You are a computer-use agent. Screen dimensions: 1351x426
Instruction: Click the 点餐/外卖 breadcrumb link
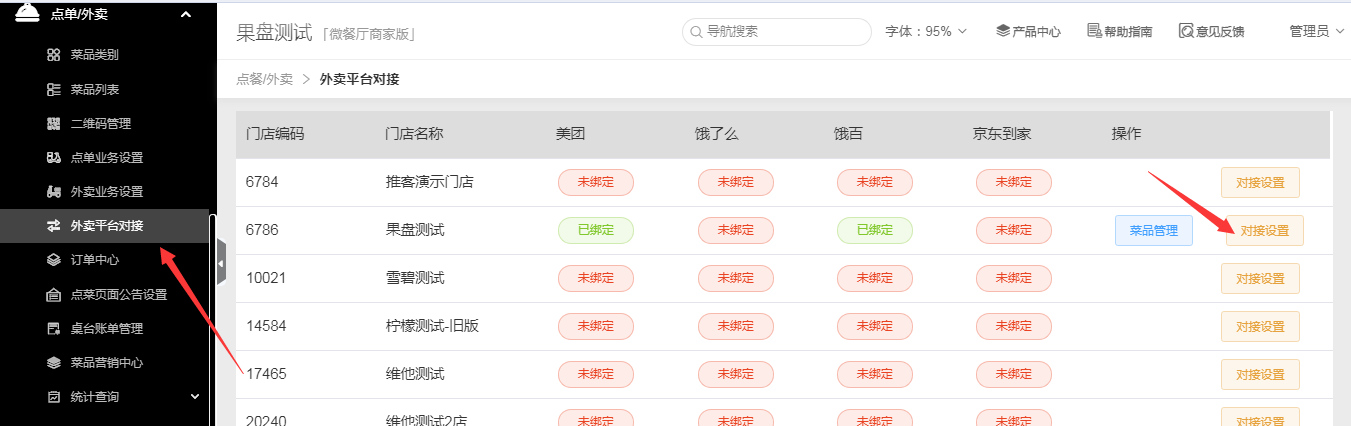click(x=264, y=79)
